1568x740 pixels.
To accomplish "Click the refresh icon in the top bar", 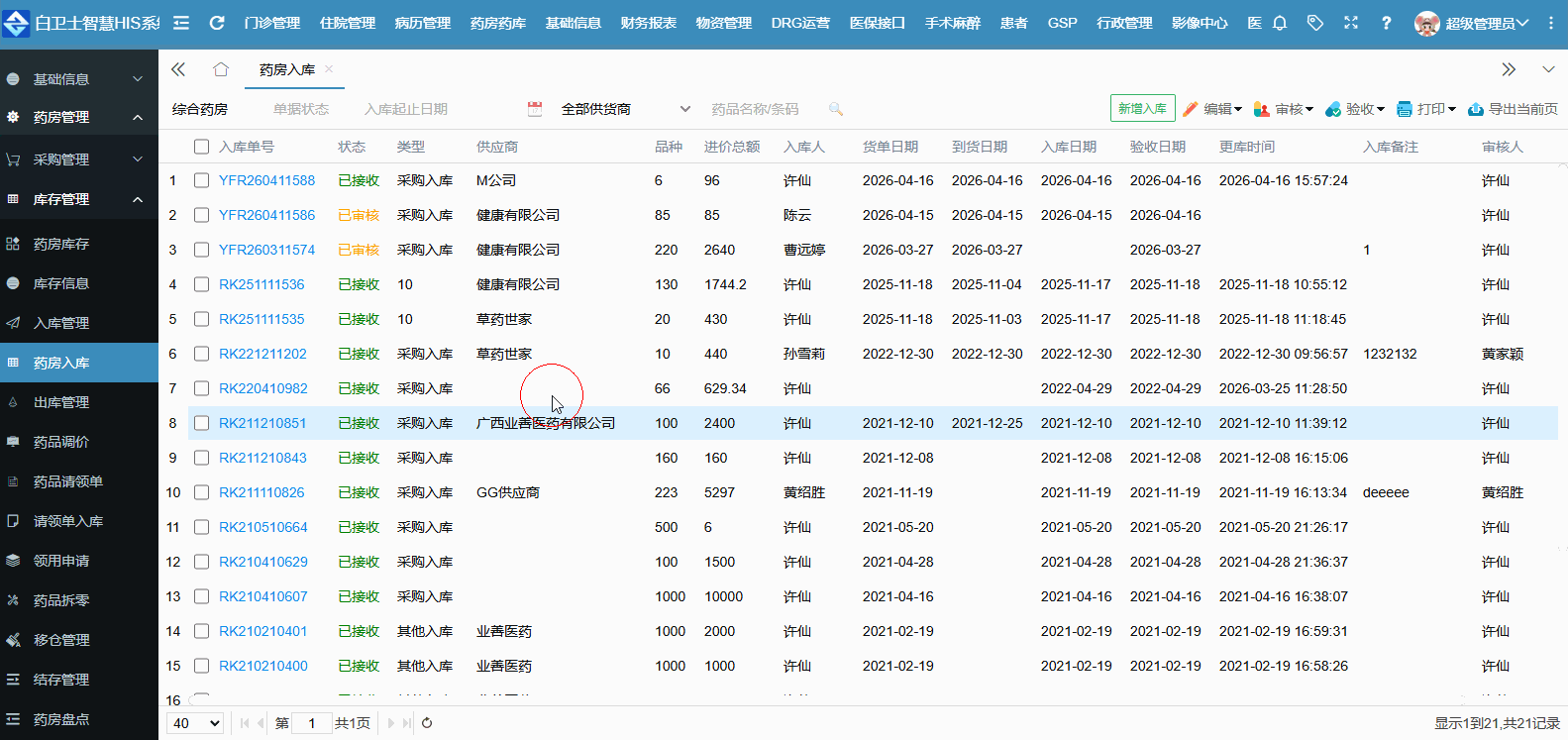I will tap(217, 23).
